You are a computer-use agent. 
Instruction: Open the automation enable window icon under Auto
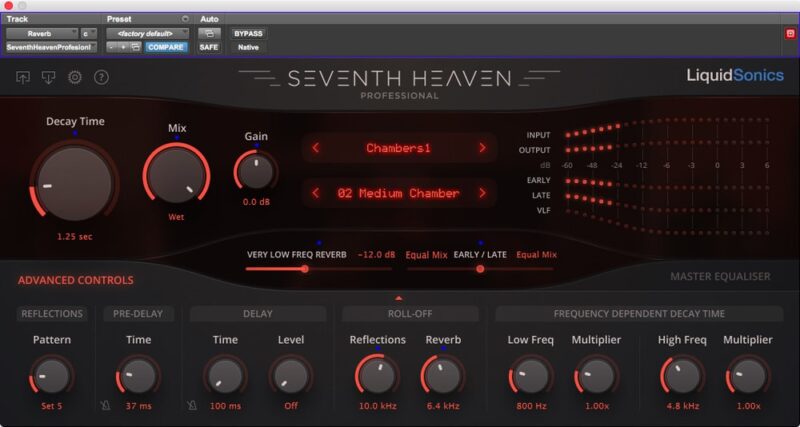click(x=209, y=34)
